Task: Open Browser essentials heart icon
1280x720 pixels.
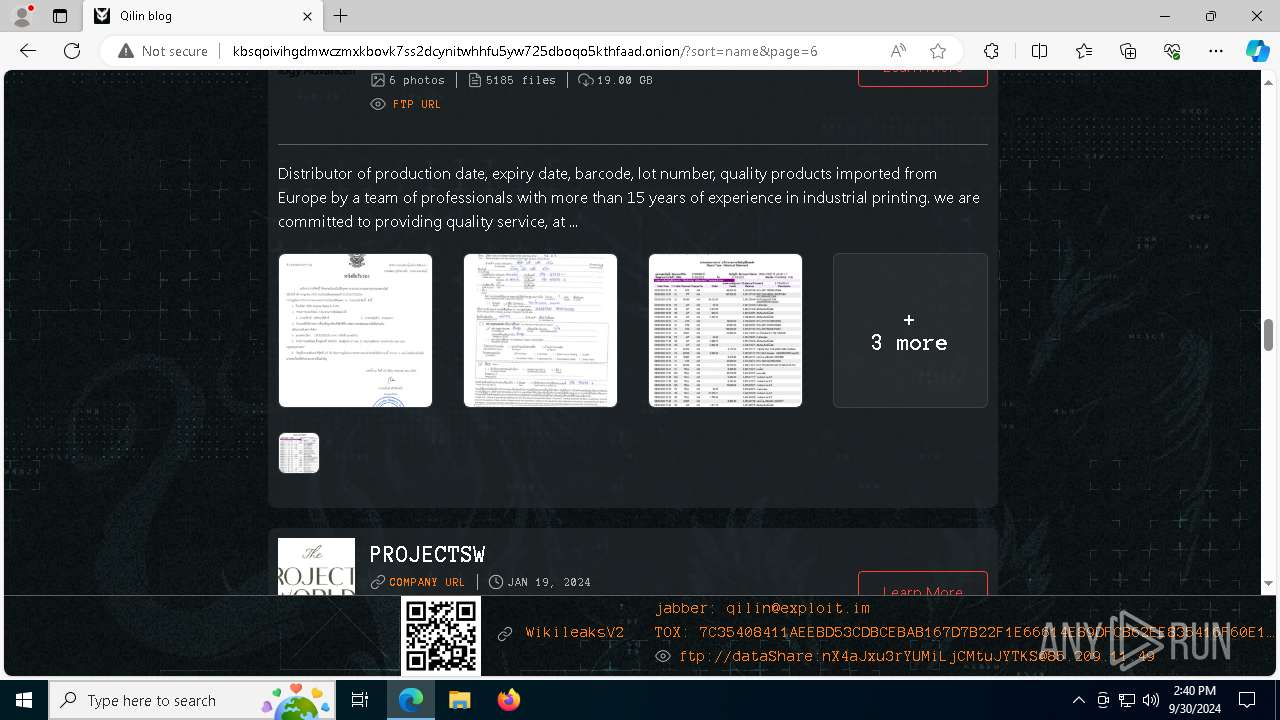Action: (1172, 51)
